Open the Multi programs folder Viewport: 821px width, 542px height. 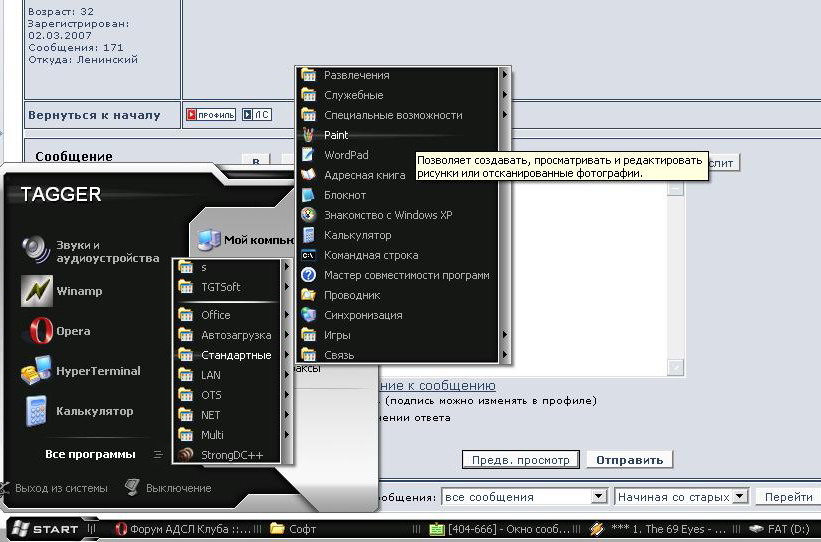pos(233,435)
